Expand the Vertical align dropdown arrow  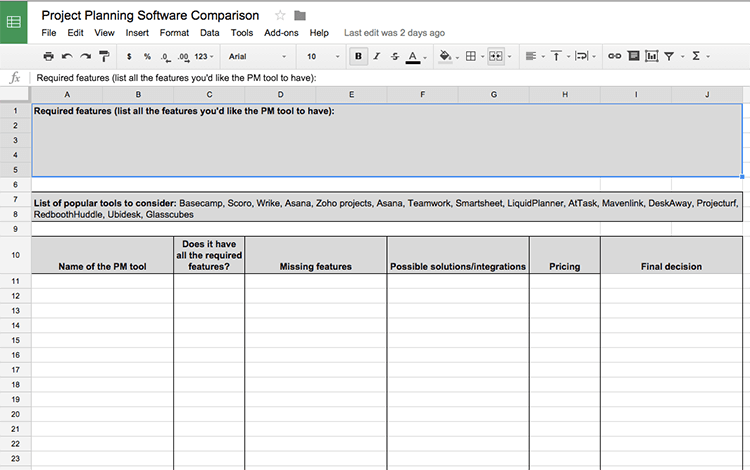tap(568, 57)
